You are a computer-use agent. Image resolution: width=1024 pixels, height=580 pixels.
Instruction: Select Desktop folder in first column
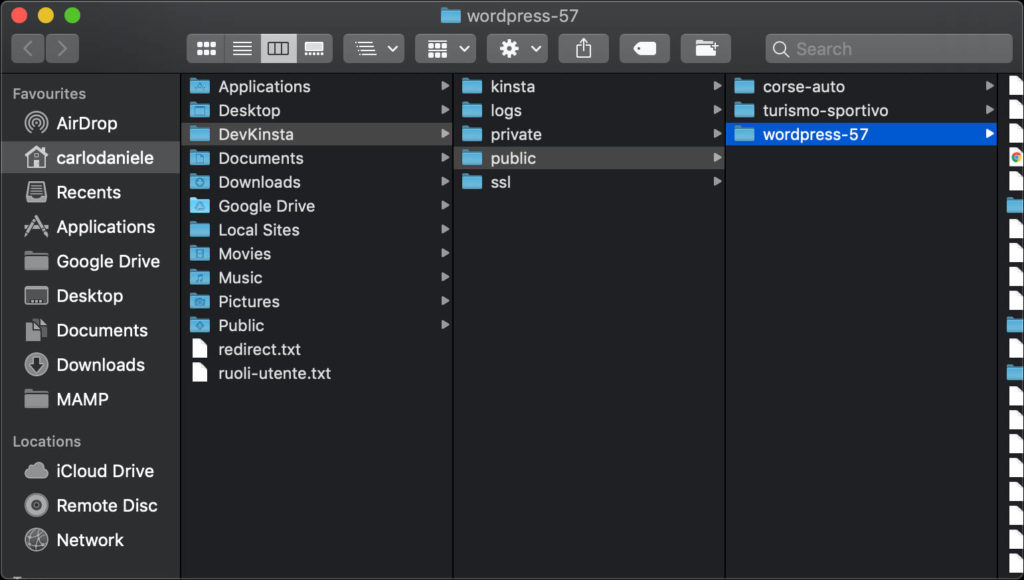[x=317, y=110]
